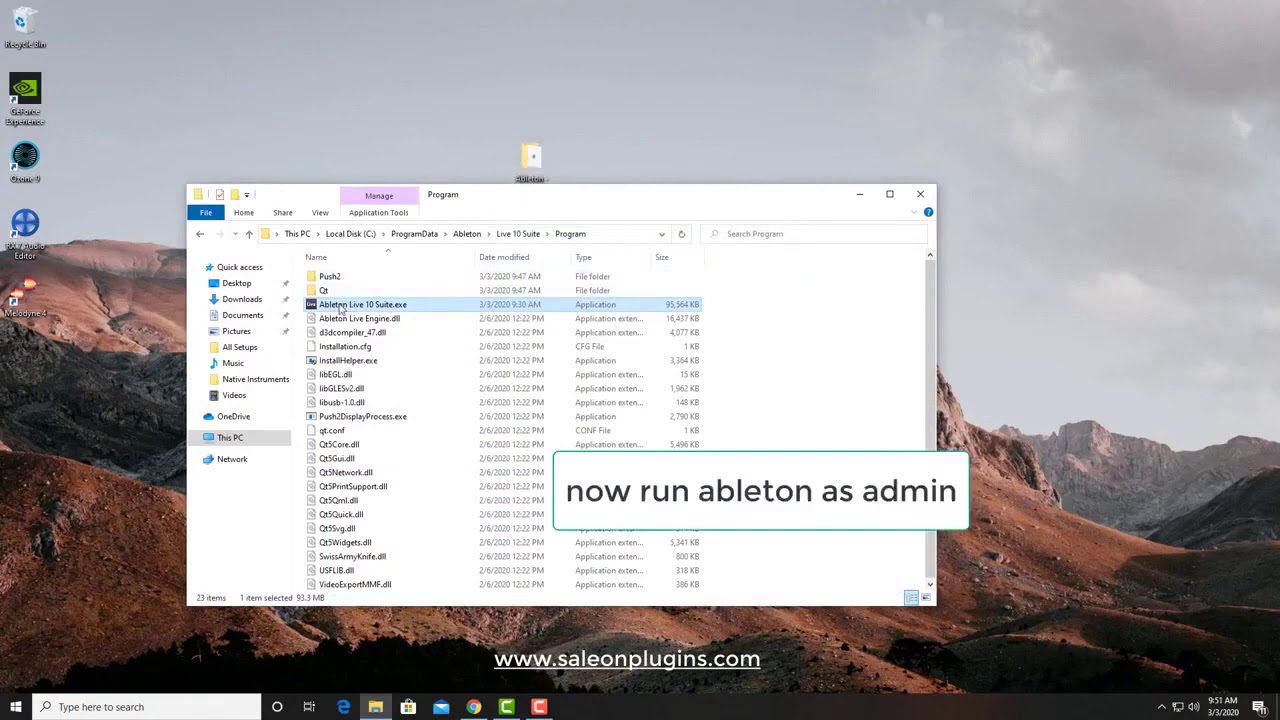1280x720 pixels.
Task: Open Explorer help button
Action: click(x=928, y=212)
